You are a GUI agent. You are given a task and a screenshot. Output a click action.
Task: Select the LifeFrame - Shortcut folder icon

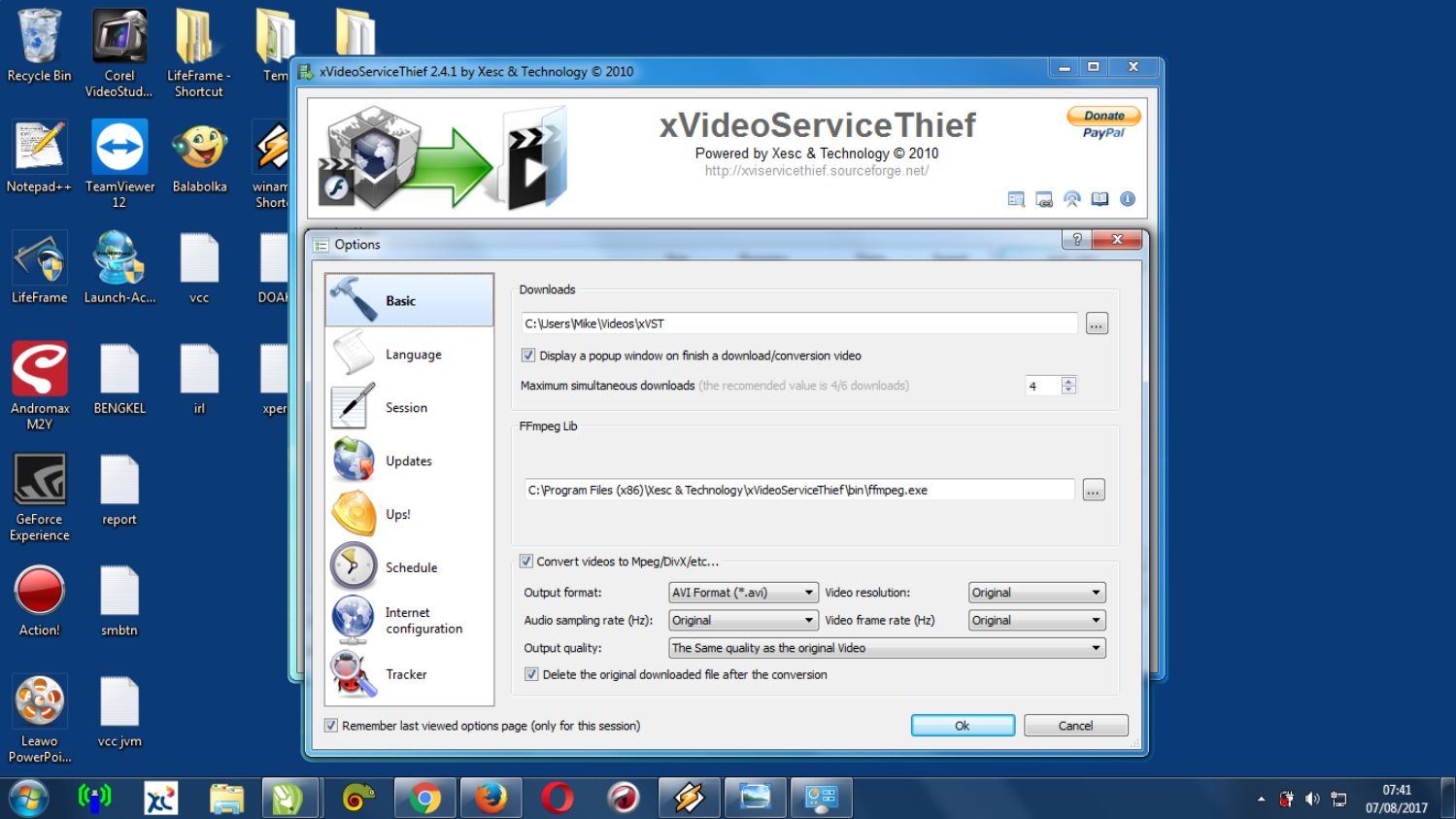click(x=198, y=53)
